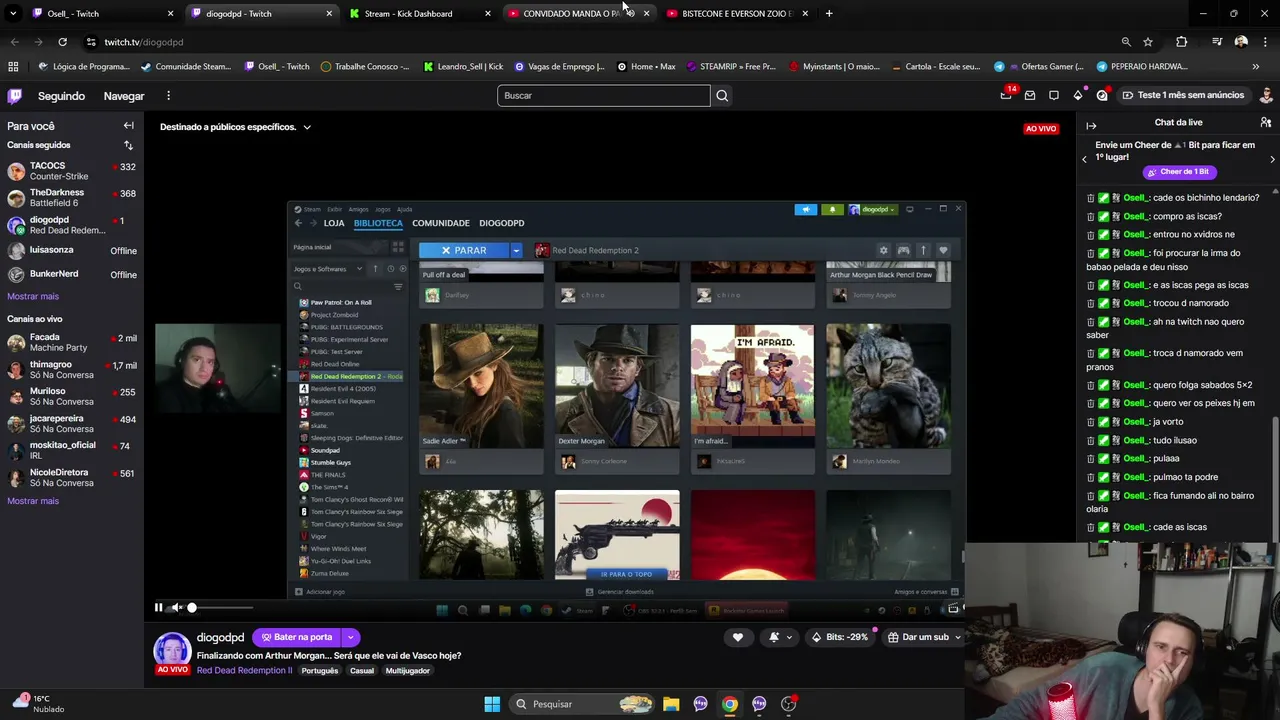This screenshot has width=1280, height=720.
Task: Show next cheer leaderboard item
Action: tap(1272, 159)
